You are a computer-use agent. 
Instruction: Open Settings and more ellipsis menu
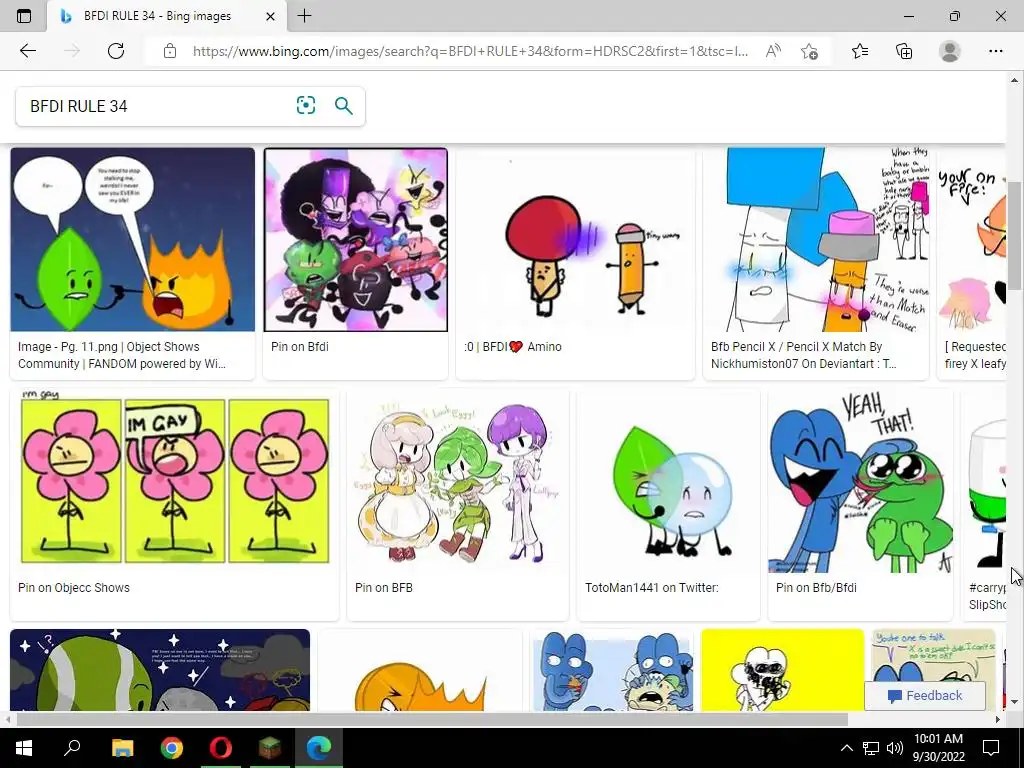(x=995, y=51)
